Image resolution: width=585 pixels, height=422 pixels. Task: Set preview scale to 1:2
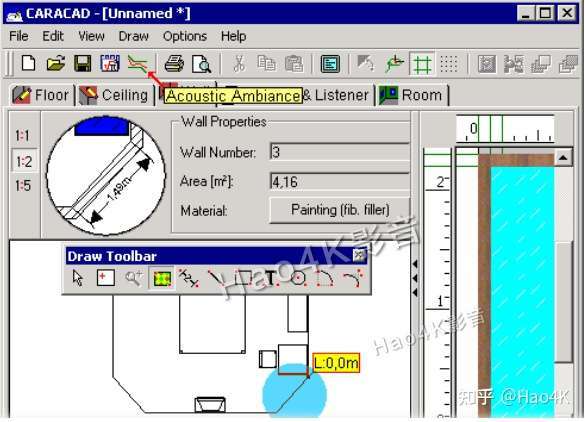(24, 161)
